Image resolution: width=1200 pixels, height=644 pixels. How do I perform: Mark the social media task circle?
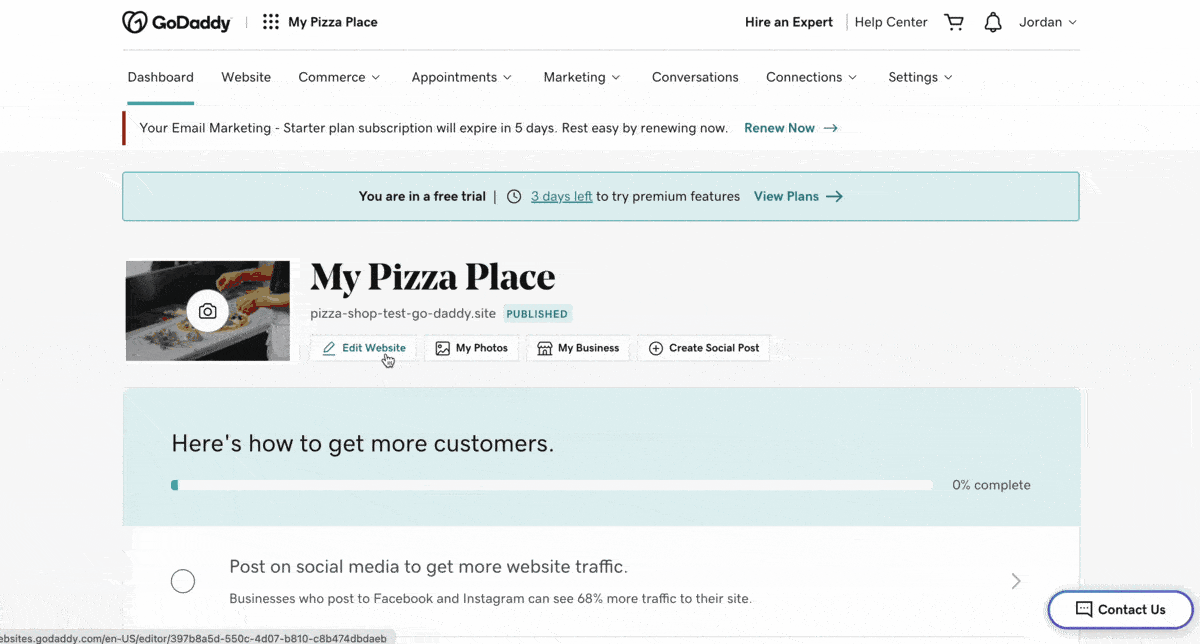click(183, 581)
